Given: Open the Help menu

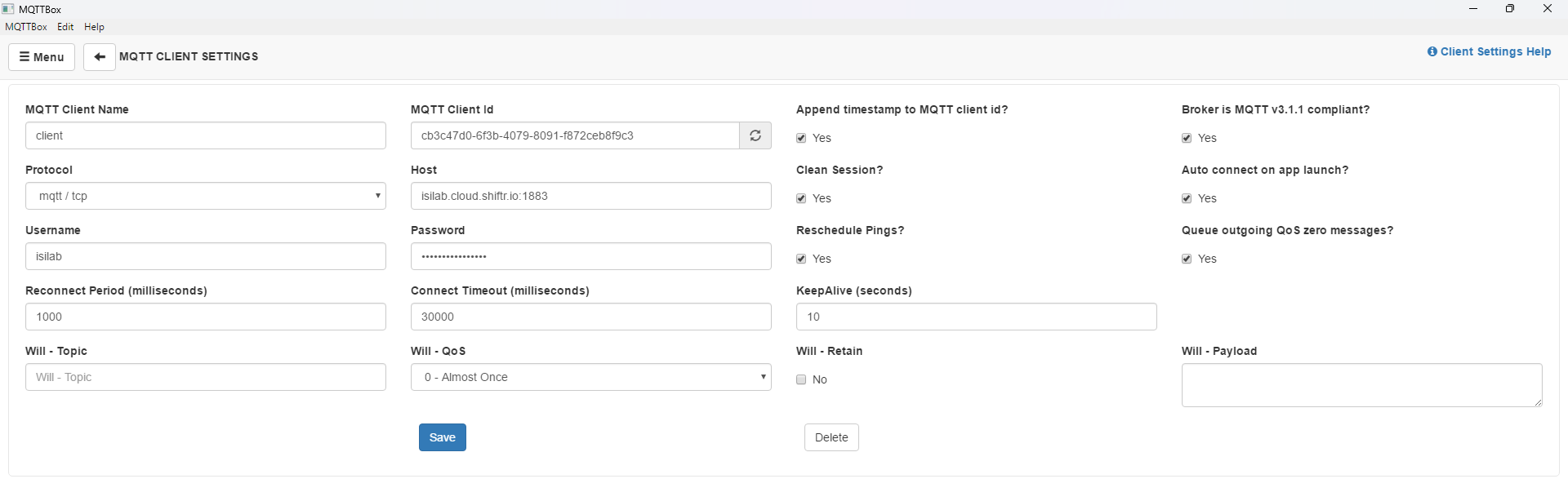Looking at the screenshot, I should [x=94, y=27].
